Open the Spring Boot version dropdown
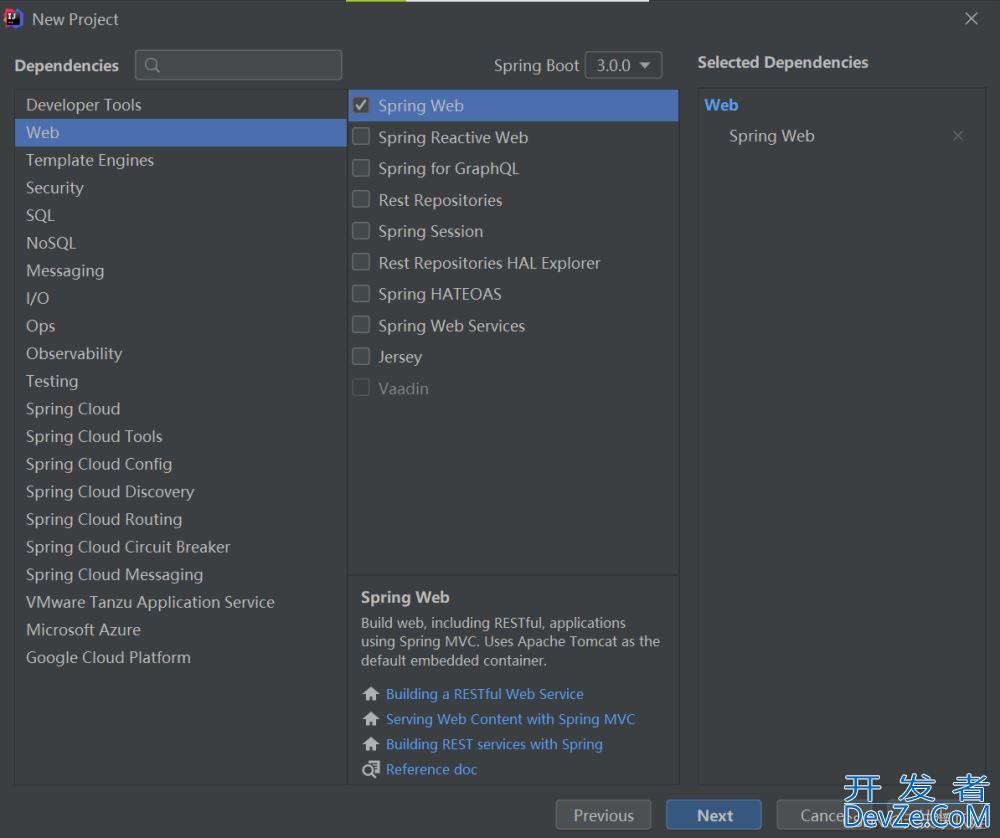The height and width of the screenshot is (838, 1000). (623, 65)
